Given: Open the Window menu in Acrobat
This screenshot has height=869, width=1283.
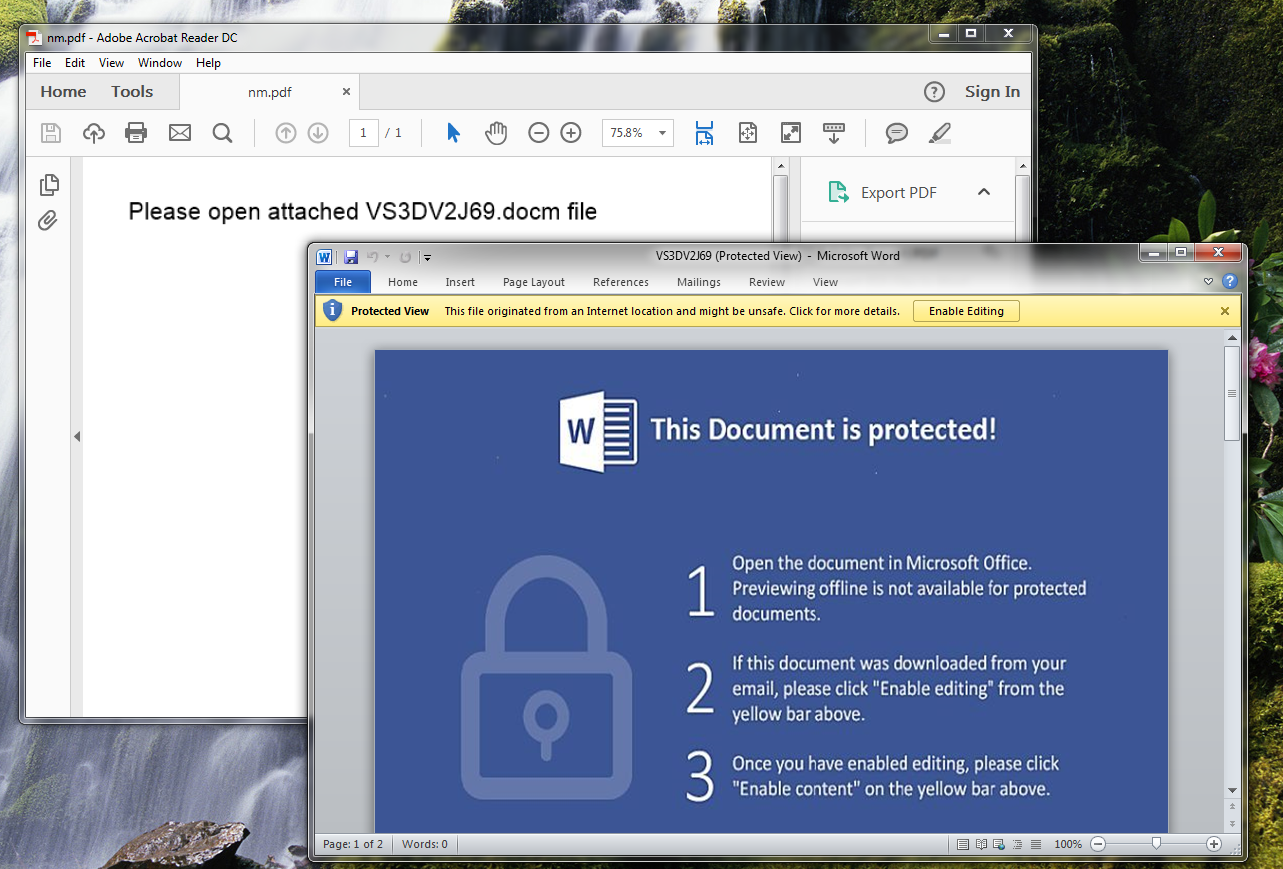Looking at the screenshot, I should 160,63.
